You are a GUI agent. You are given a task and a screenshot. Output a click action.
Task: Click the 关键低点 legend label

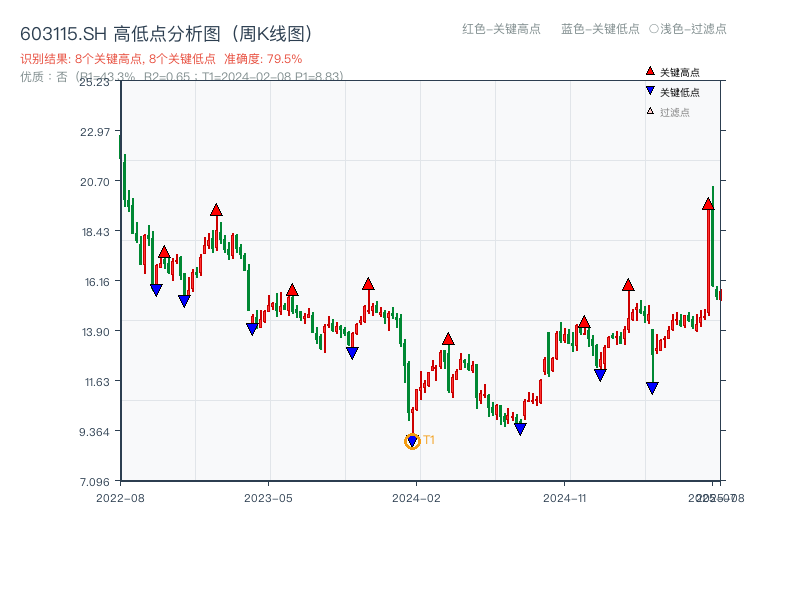coord(680,92)
